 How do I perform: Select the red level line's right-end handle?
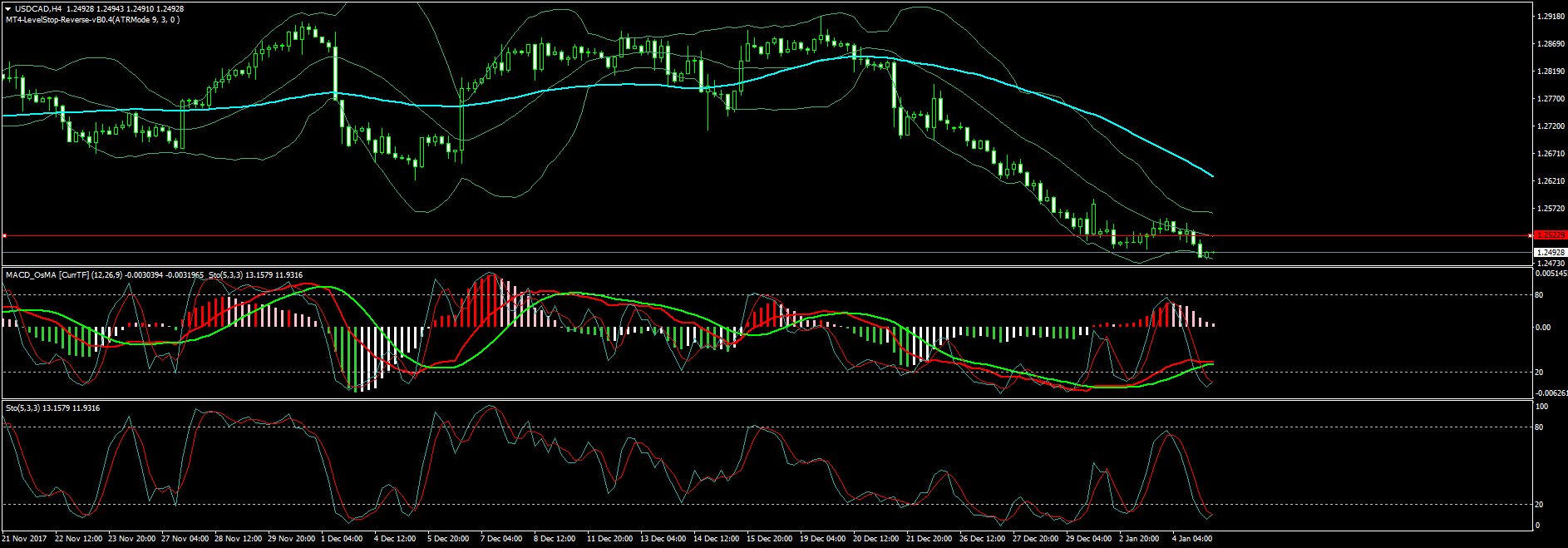click(x=1530, y=236)
